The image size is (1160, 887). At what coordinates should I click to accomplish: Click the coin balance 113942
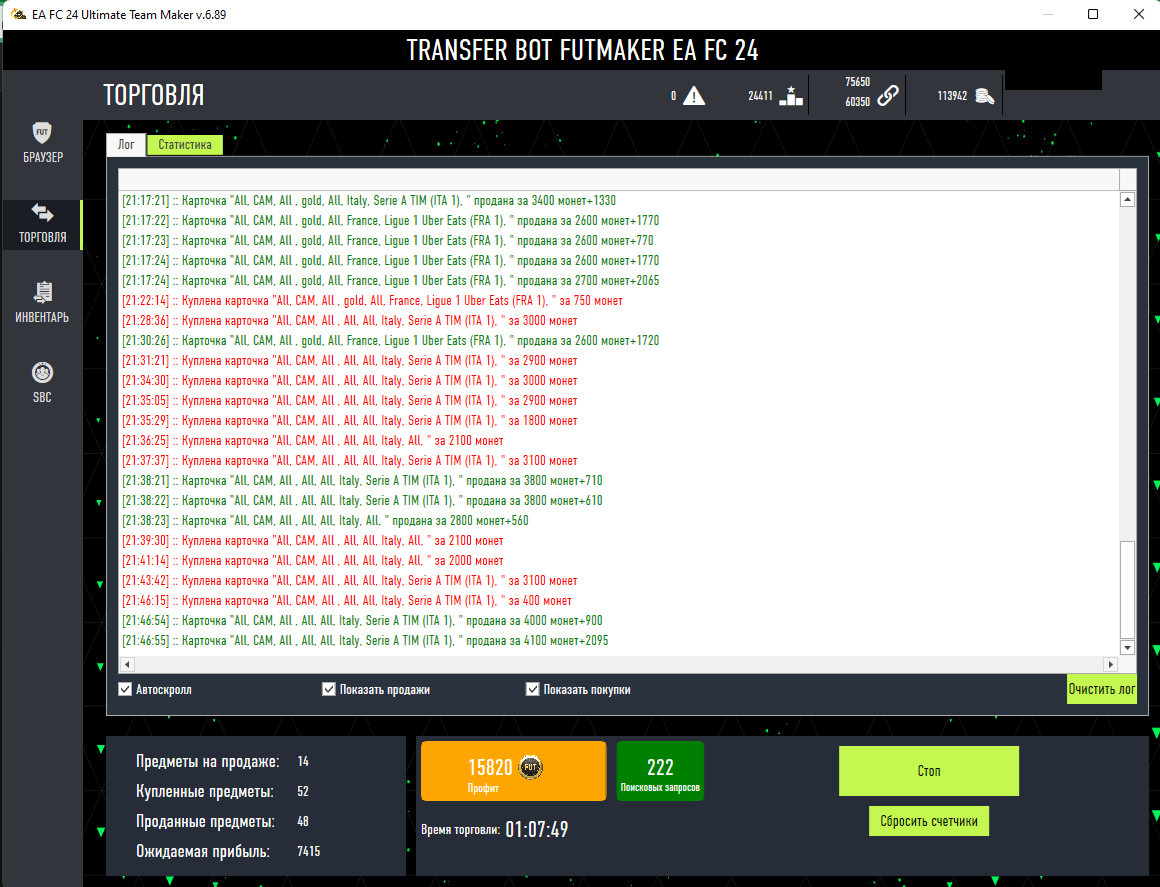pos(952,96)
